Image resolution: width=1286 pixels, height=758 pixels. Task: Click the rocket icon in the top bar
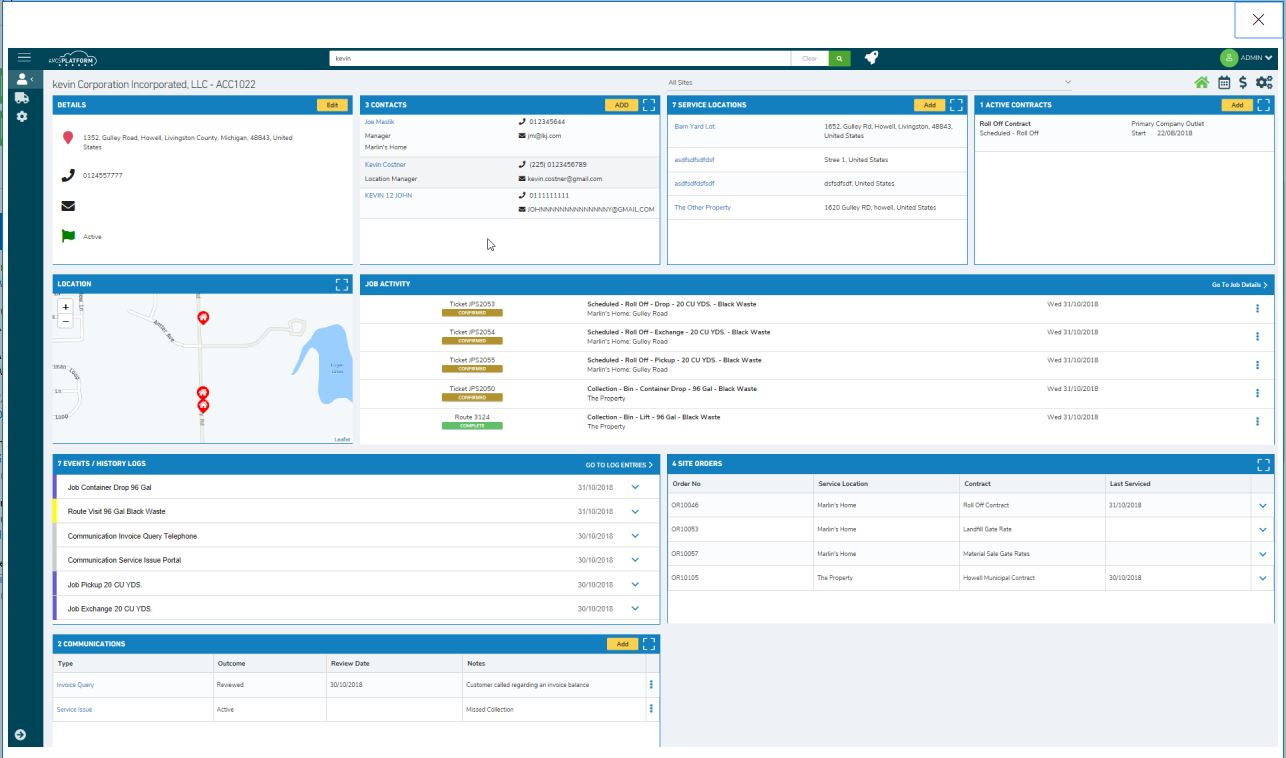click(x=872, y=57)
